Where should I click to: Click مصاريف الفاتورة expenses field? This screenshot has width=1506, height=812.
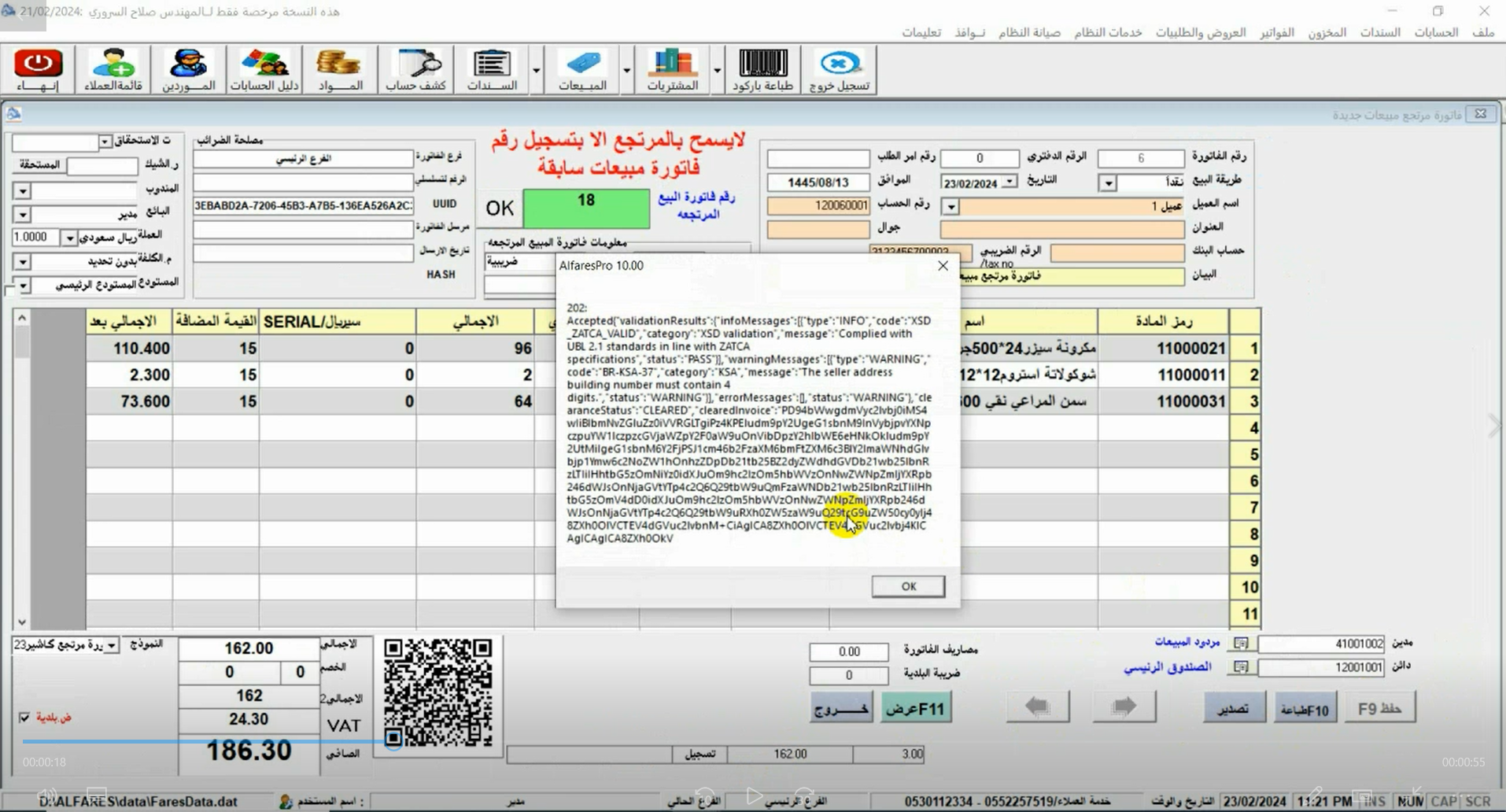coord(849,651)
